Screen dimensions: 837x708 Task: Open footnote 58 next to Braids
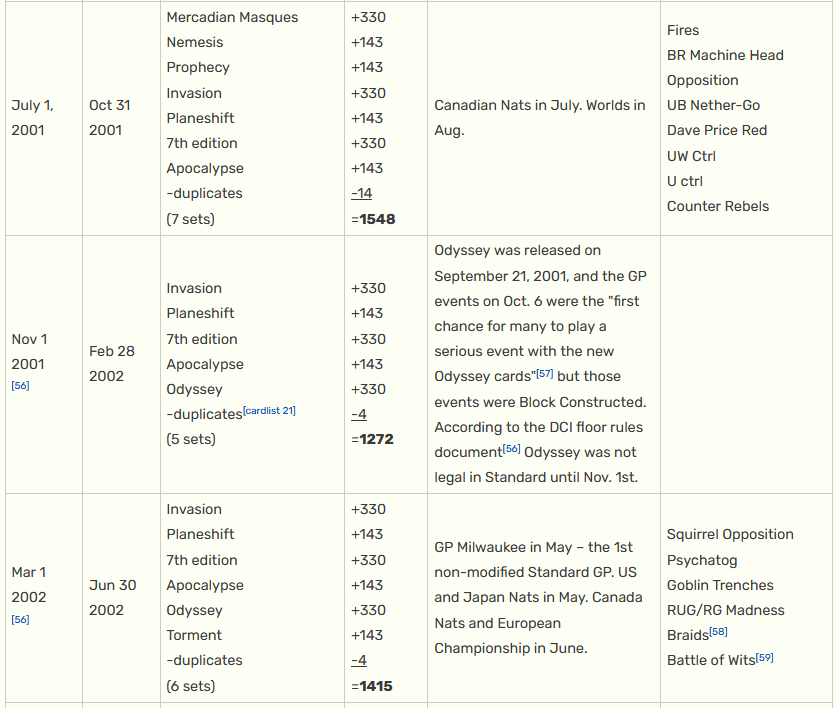pyautogui.click(x=717, y=632)
